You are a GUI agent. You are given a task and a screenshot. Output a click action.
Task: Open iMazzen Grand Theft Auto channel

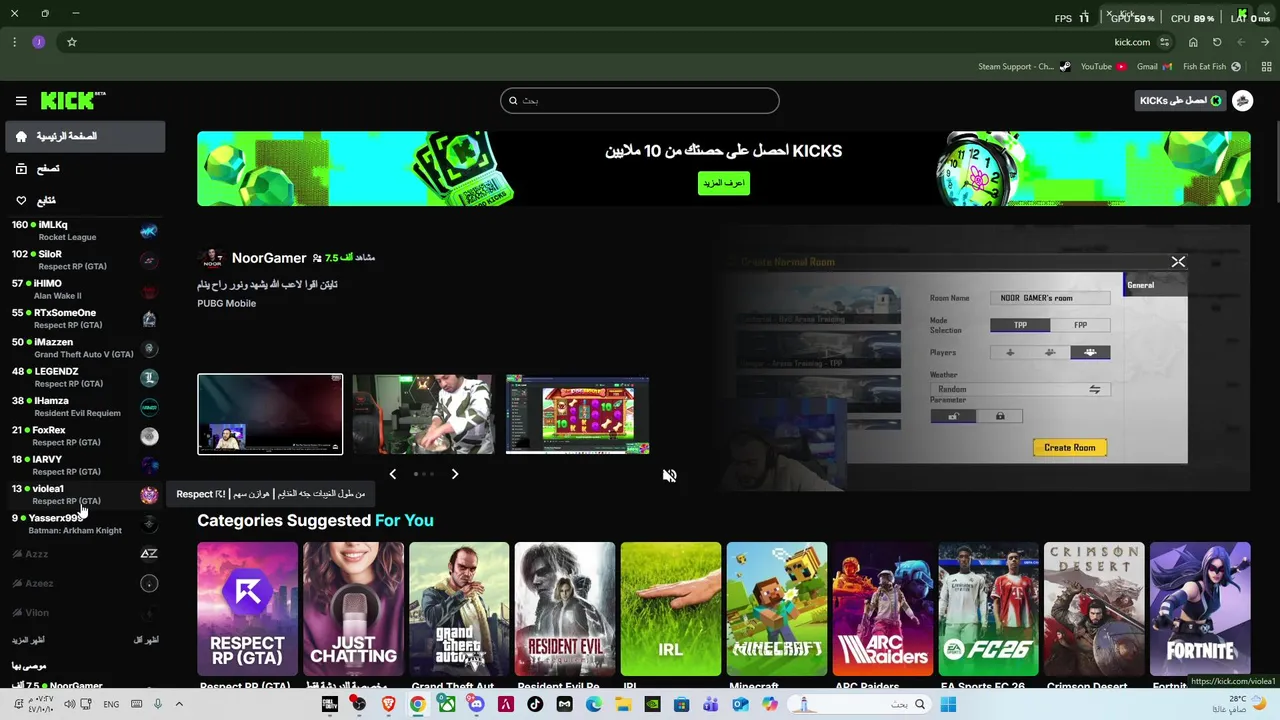pyautogui.click(x=85, y=348)
